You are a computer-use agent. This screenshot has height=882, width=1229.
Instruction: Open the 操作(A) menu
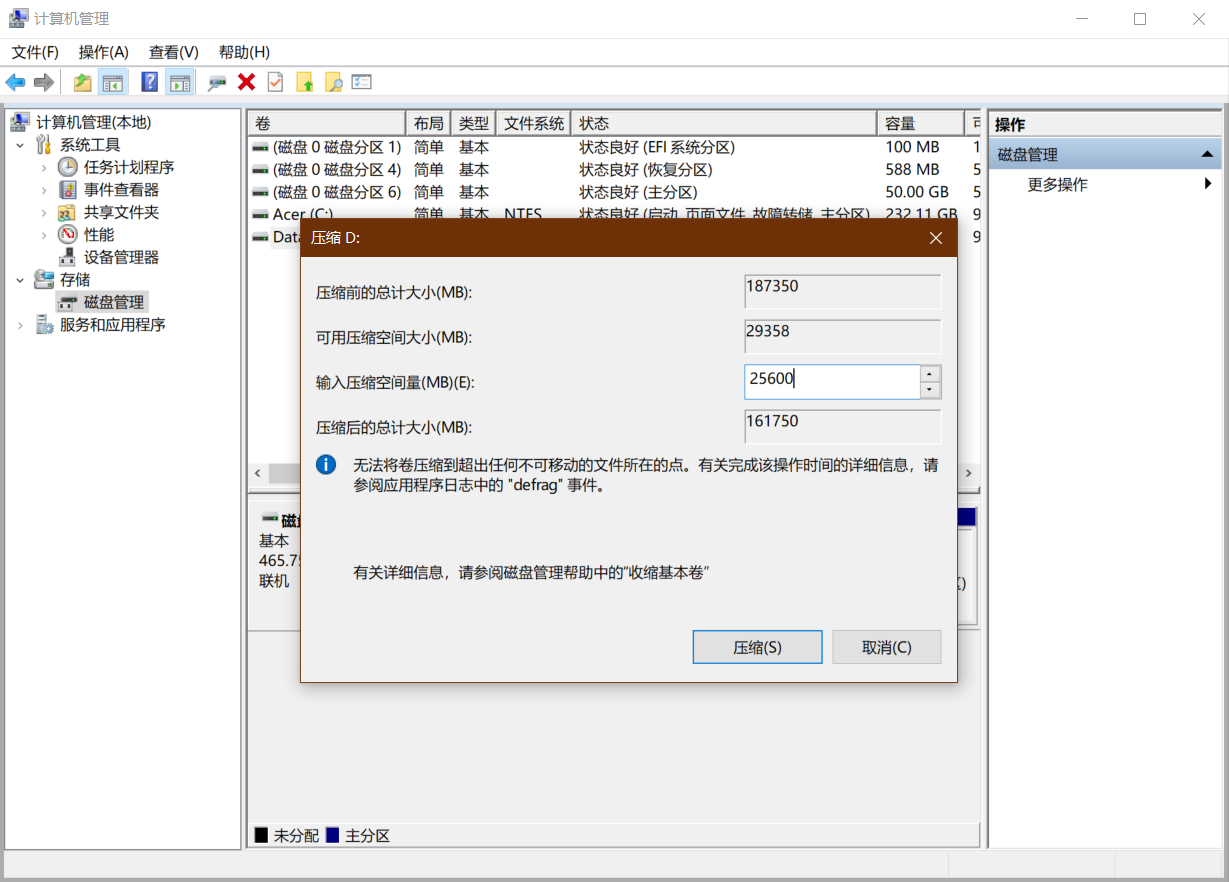click(x=105, y=51)
